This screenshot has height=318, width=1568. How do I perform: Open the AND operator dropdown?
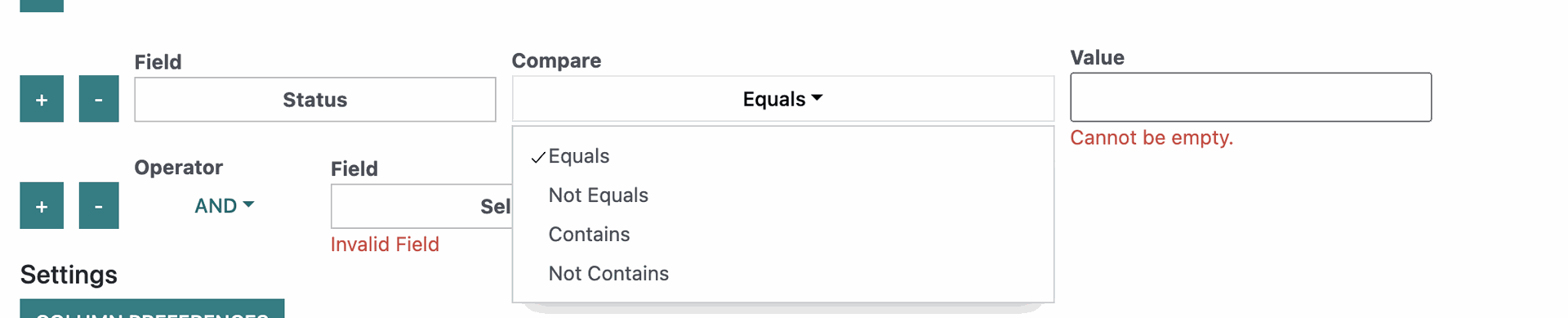(224, 206)
